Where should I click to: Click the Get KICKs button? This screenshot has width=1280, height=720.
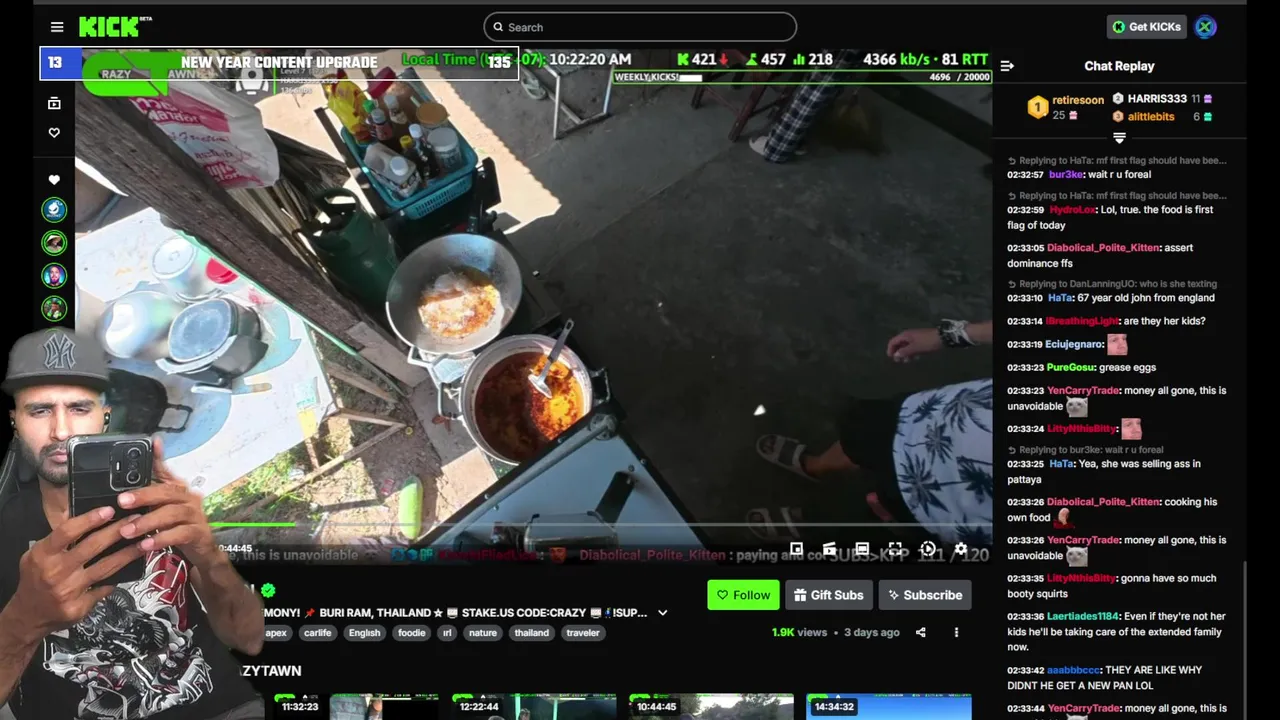[1146, 27]
